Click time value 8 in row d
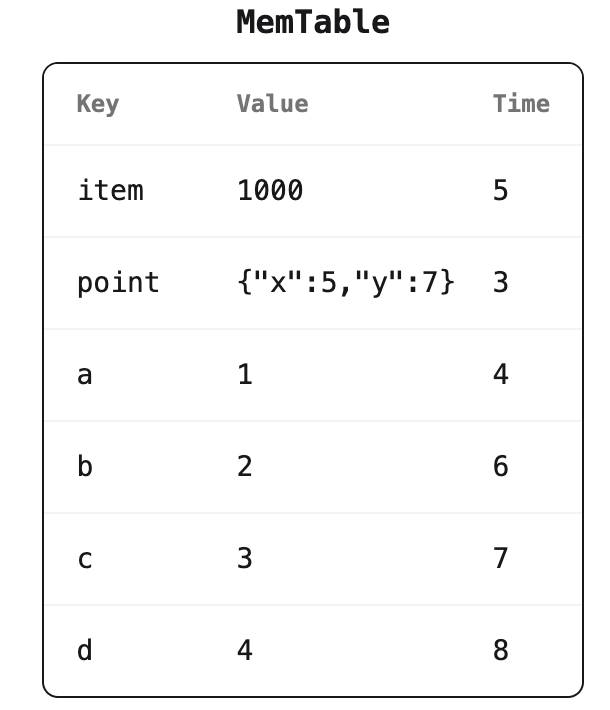610x710 pixels. (500, 650)
